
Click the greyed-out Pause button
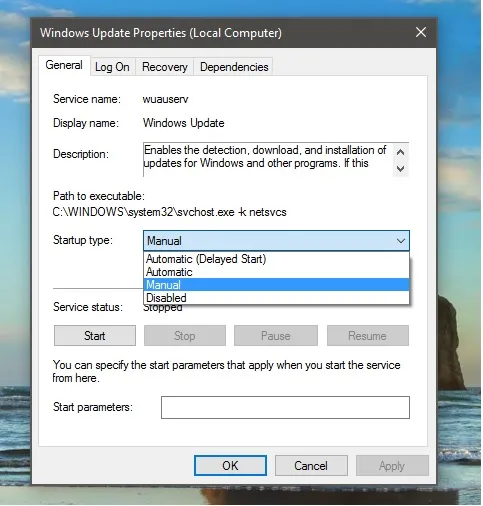(276, 336)
